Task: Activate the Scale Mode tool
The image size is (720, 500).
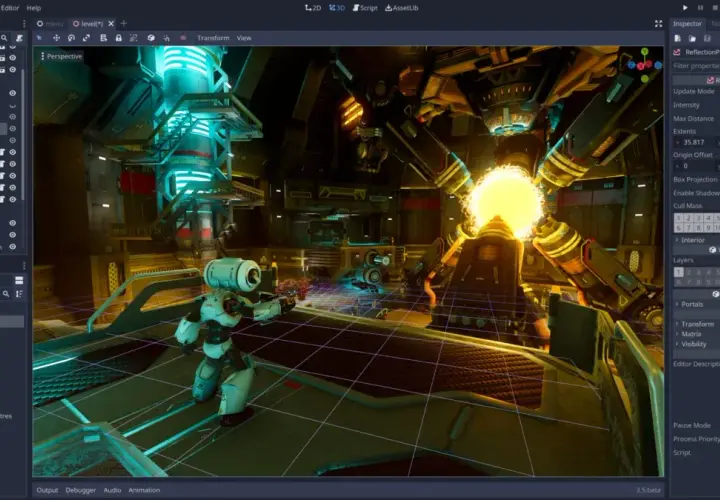Action: point(86,38)
